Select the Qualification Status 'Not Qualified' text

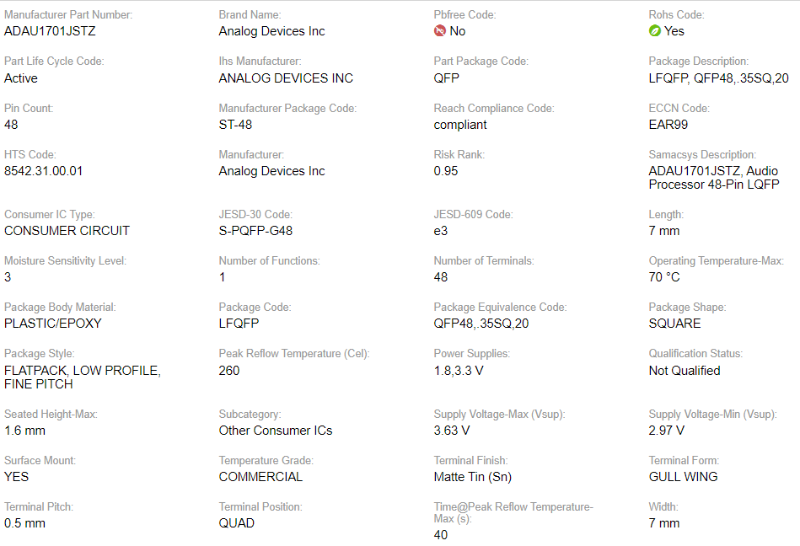(684, 371)
